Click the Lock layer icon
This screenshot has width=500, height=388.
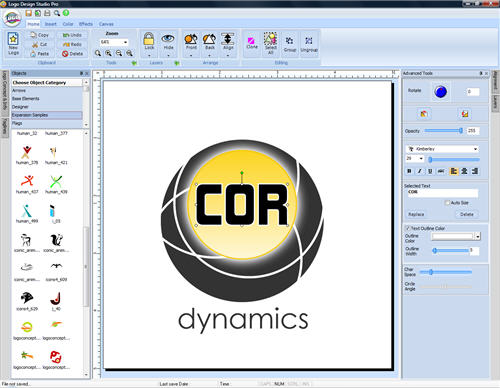pyautogui.click(x=149, y=39)
